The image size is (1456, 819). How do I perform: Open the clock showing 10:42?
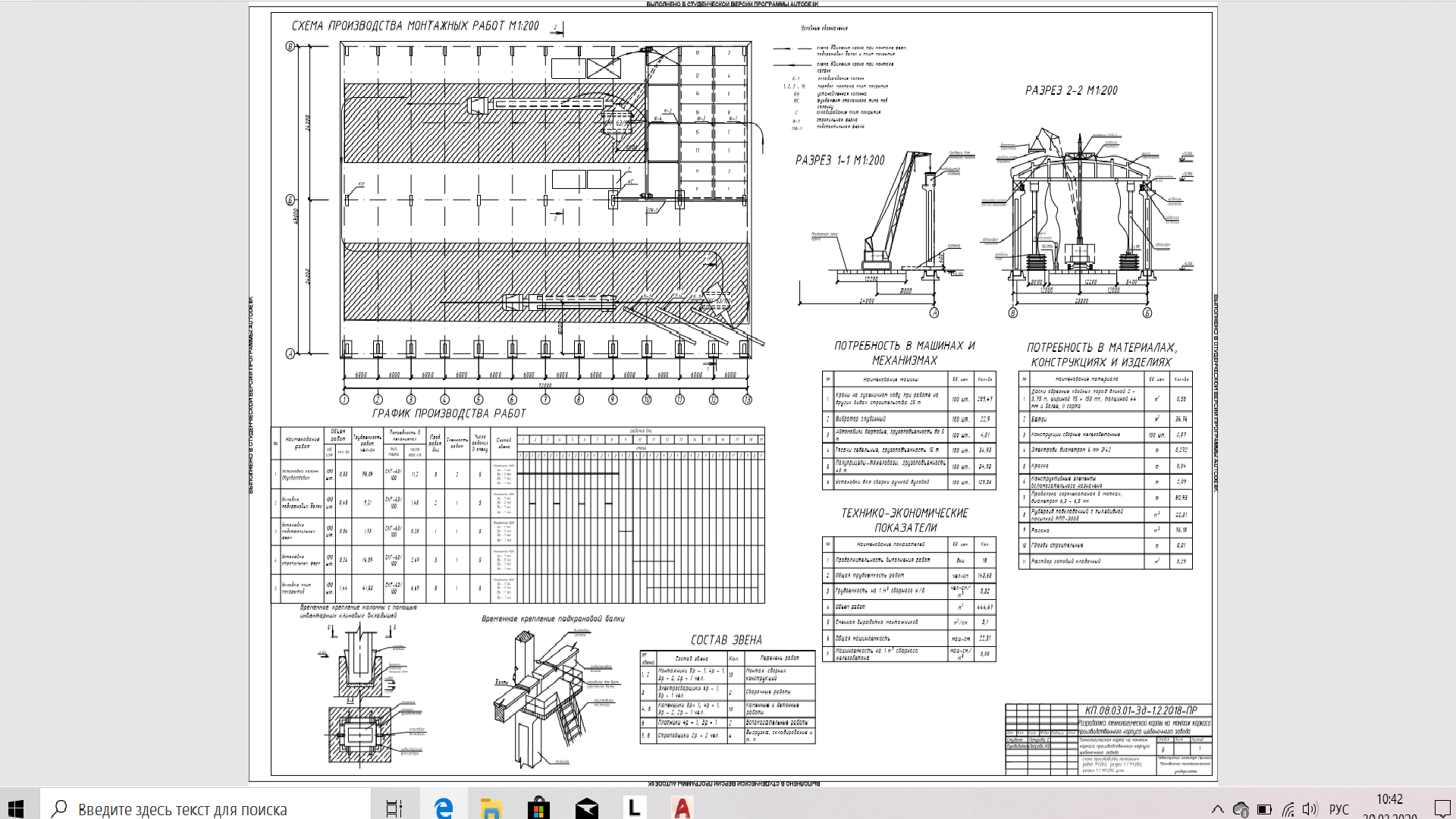[x=1389, y=799]
